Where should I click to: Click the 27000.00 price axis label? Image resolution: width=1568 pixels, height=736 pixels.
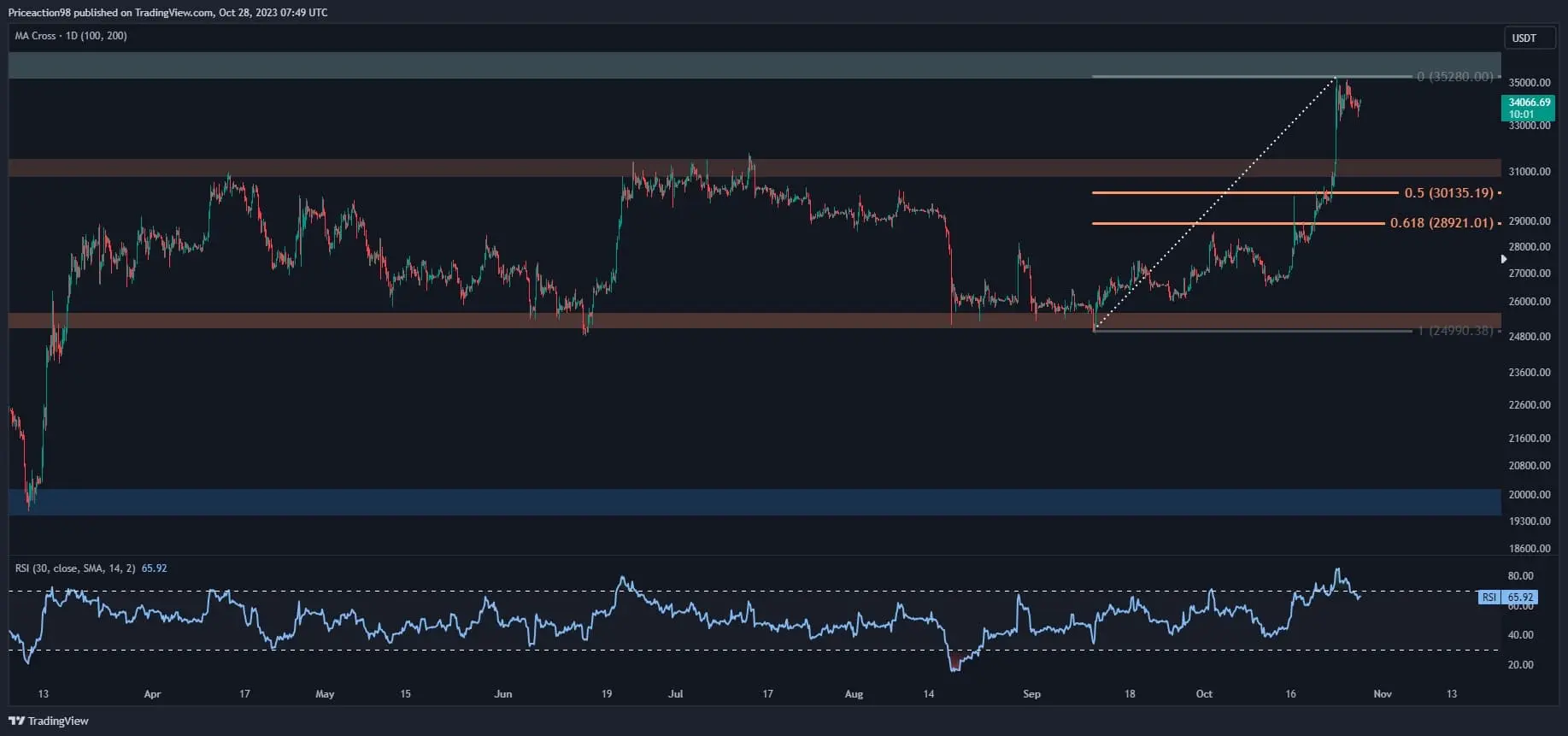click(1530, 274)
